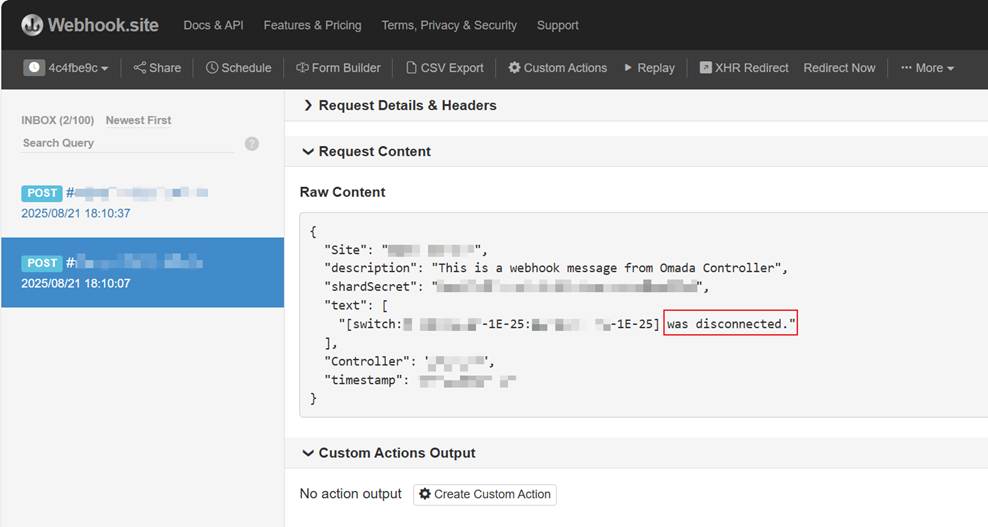Open Form Builder

[338, 67]
